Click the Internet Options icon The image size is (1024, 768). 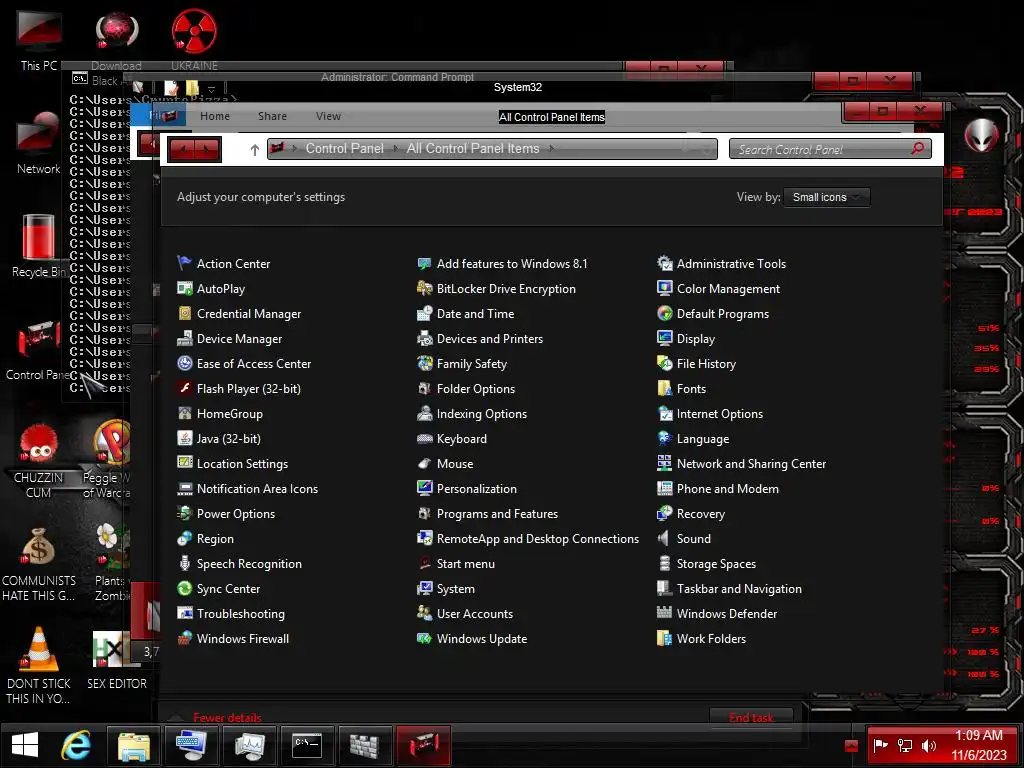tap(665, 413)
